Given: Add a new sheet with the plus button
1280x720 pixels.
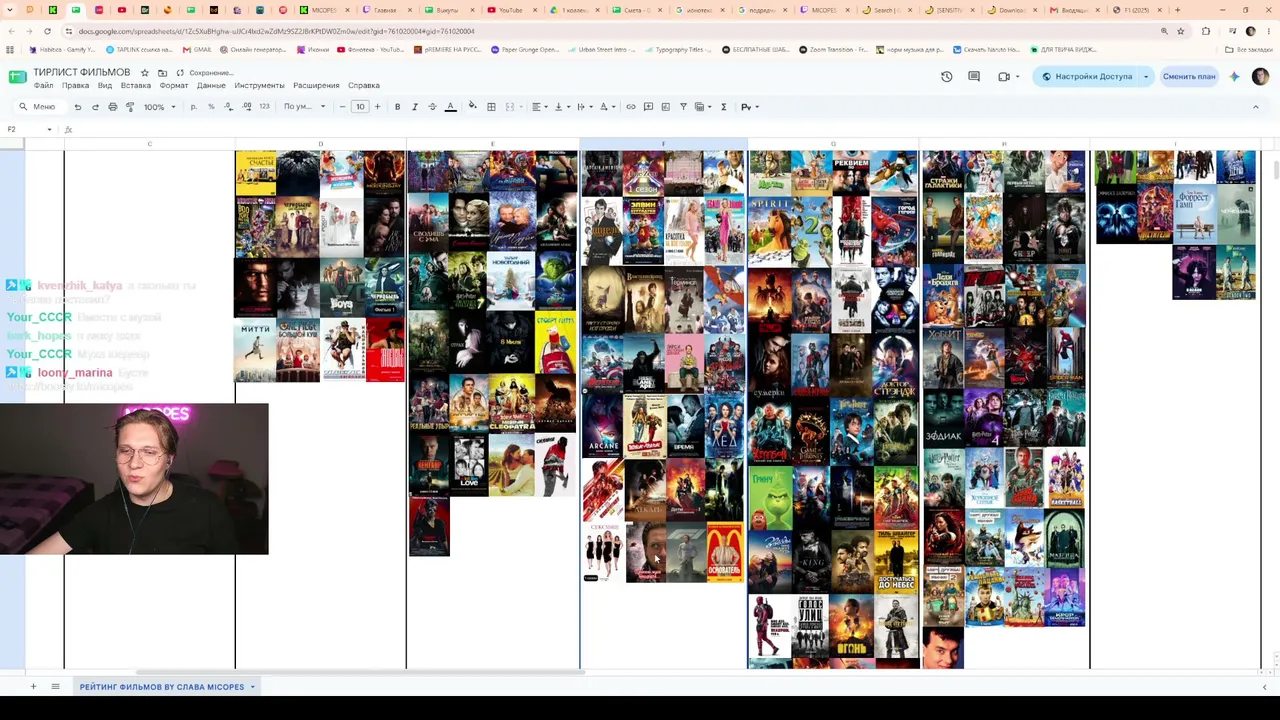Looking at the screenshot, I should point(33,687).
